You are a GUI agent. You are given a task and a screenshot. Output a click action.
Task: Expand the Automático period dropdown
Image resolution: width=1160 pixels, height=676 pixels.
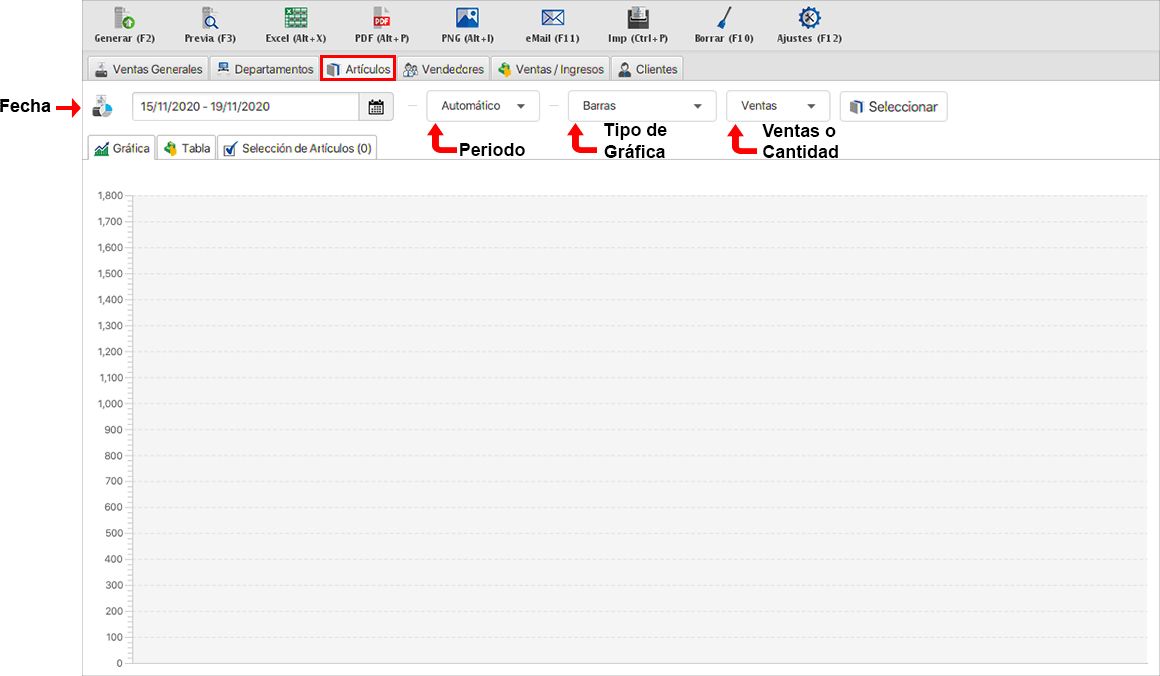pos(483,106)
